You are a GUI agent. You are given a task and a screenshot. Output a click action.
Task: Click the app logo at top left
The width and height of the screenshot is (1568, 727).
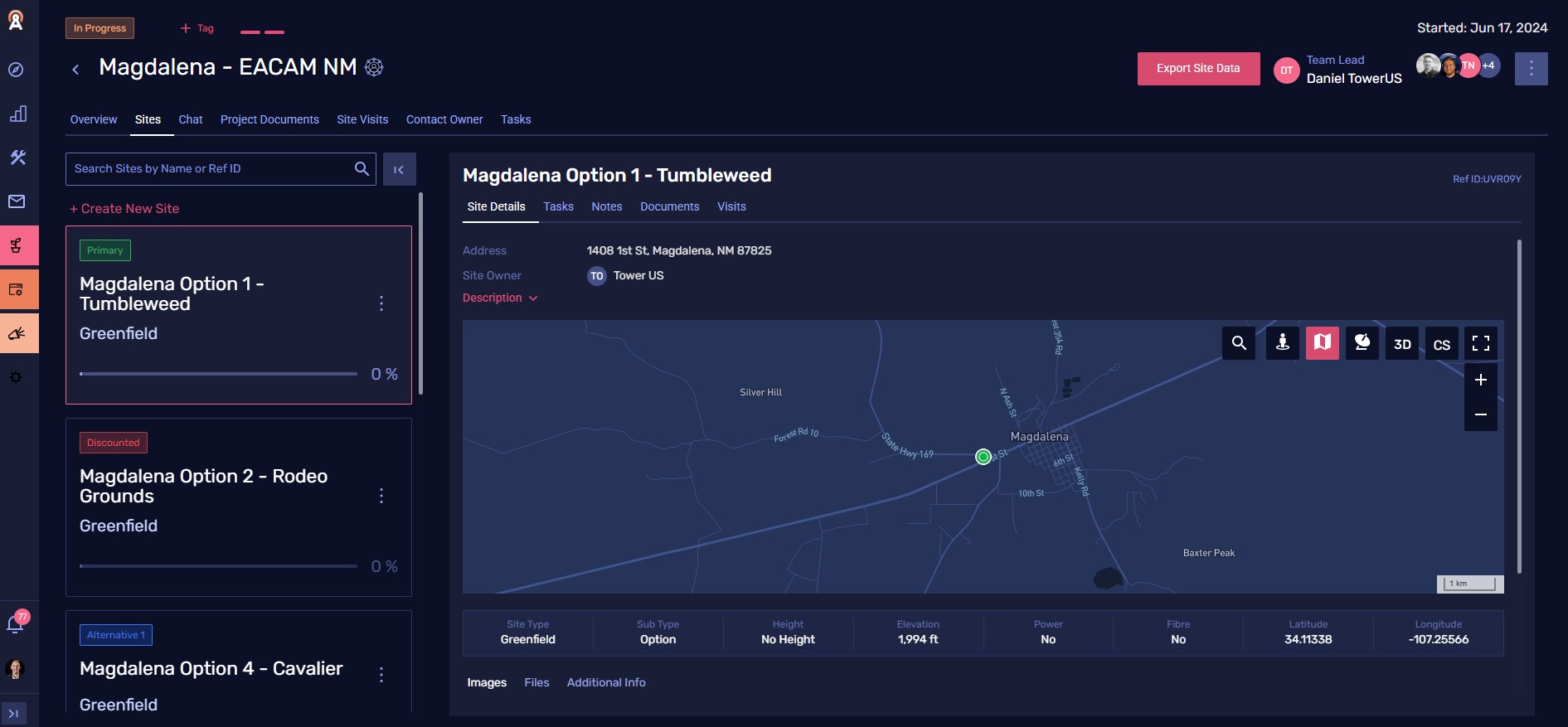tap(16, 21)
